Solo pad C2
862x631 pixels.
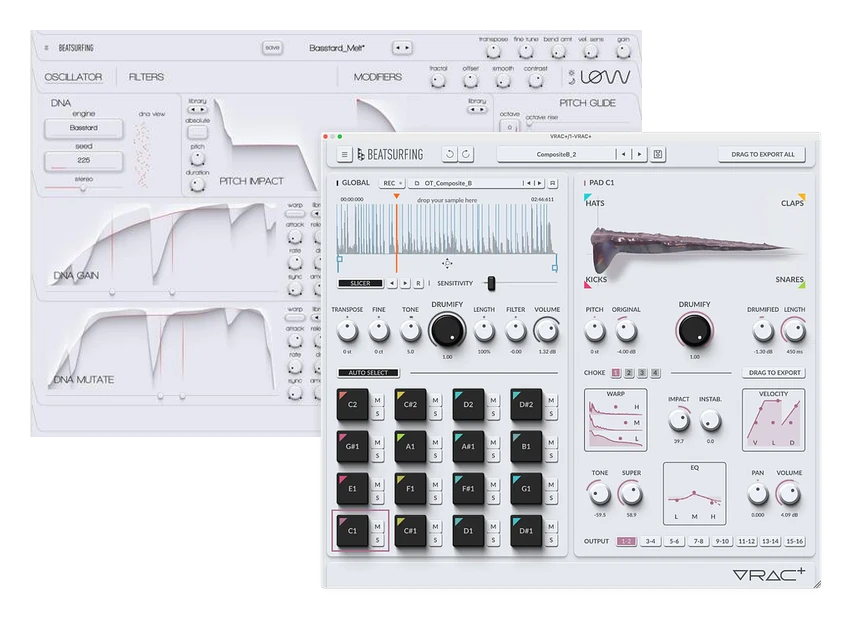(x=377, y=413)
